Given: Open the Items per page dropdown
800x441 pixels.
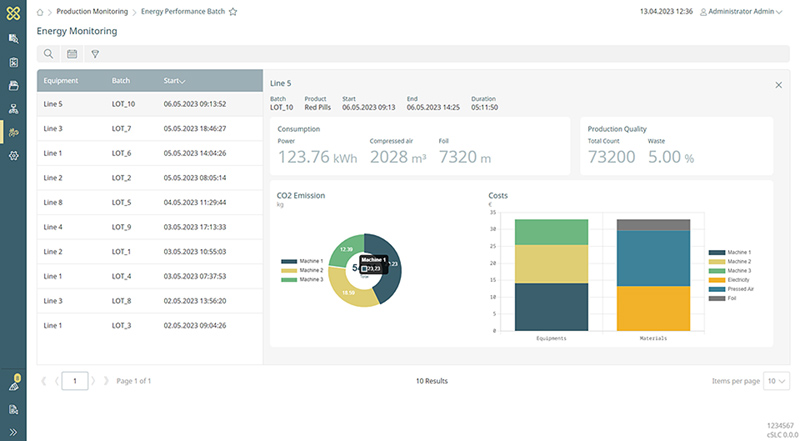Looking at the screenshot, I should 776,381.
